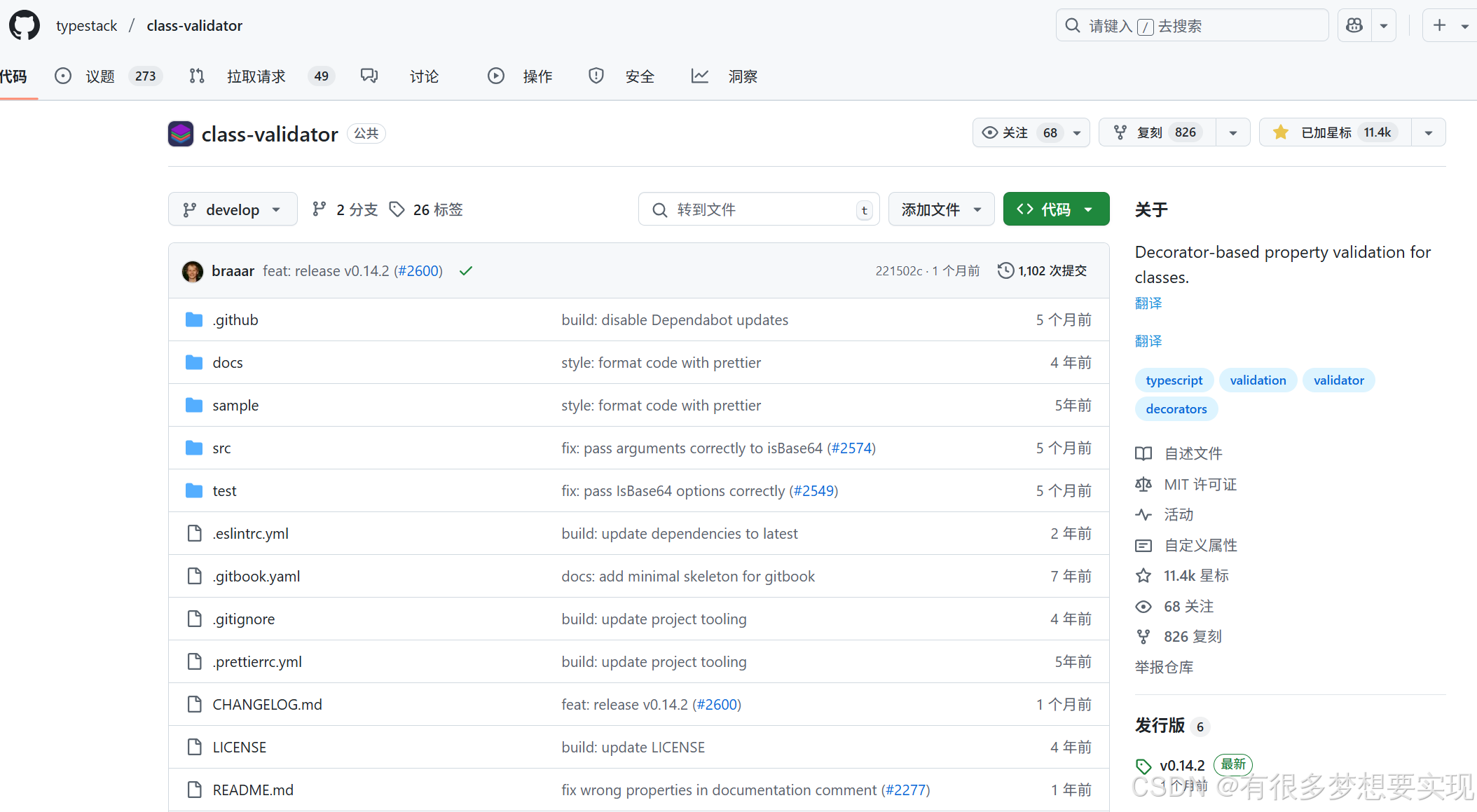Select the decorators topic tag
This screenshot has height=812, width=1477.
click(x=1176, y=409)
